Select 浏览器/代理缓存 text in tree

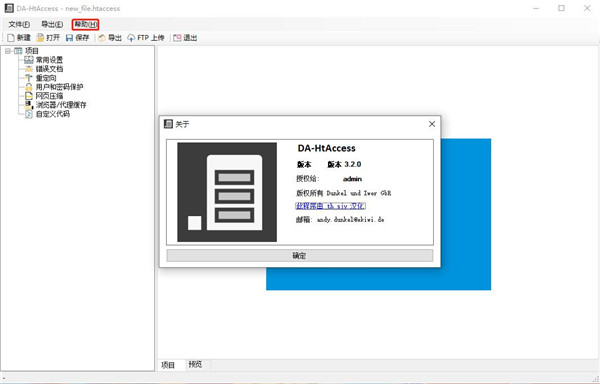(61, 105)
